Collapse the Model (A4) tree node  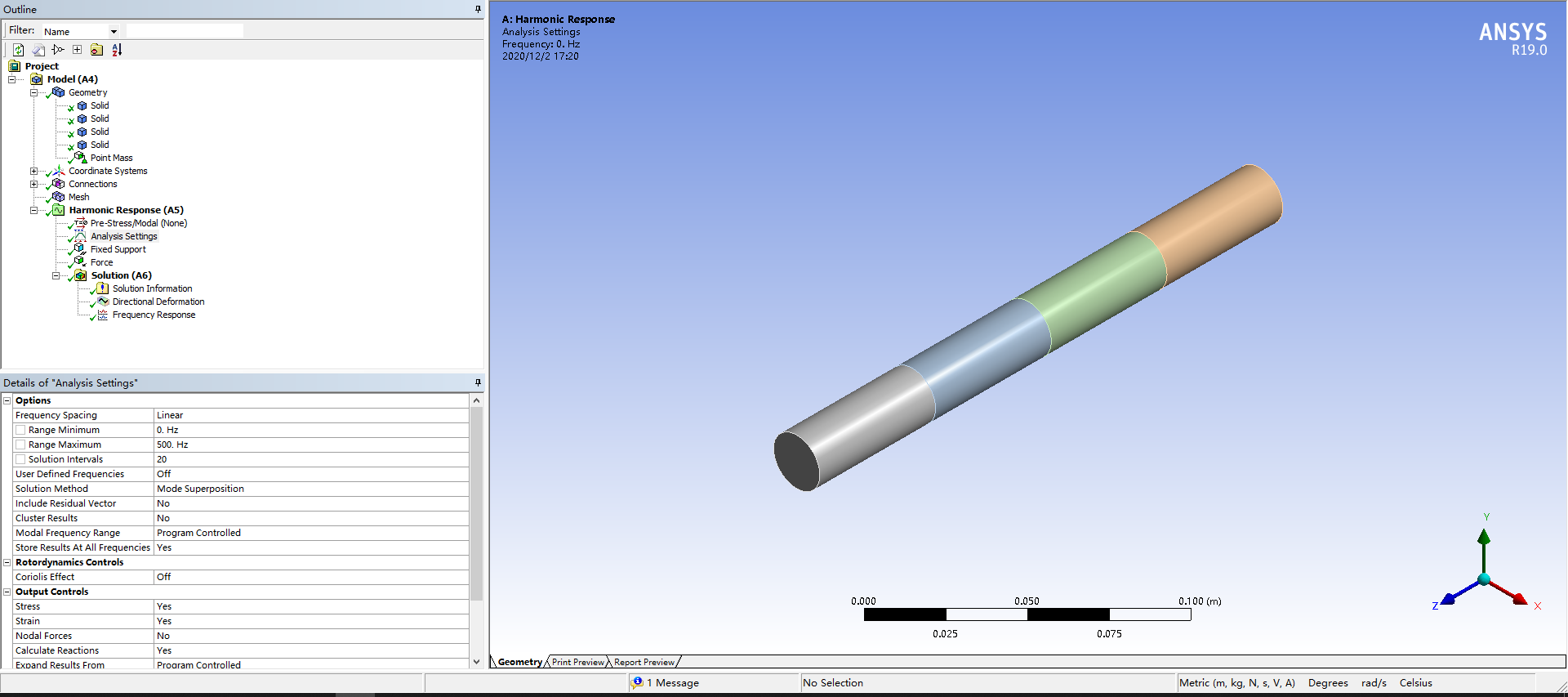pos(11,79)
